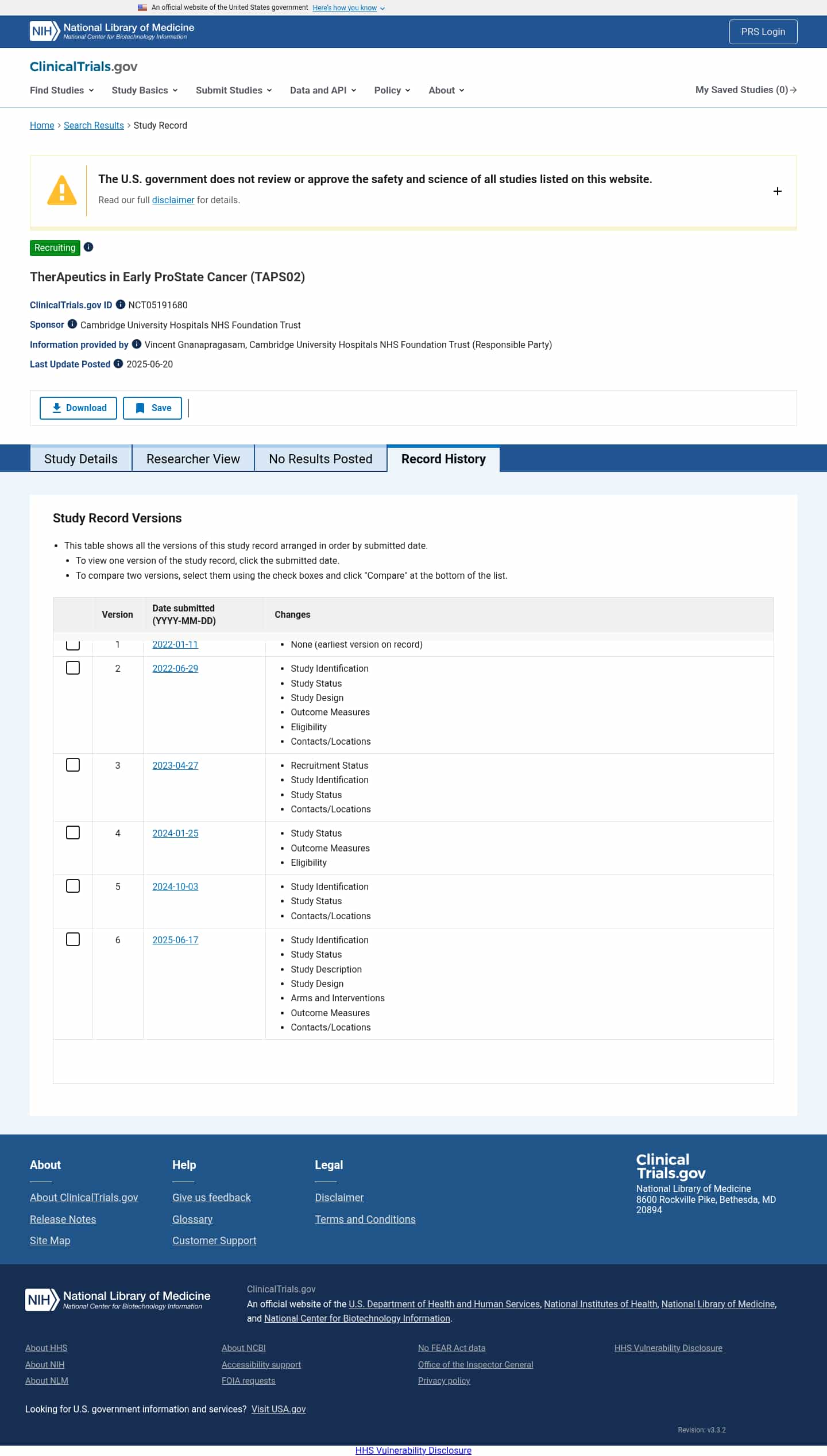Open Terms and Conditions link
The image size is (827, 1456).
point(365,1219)
